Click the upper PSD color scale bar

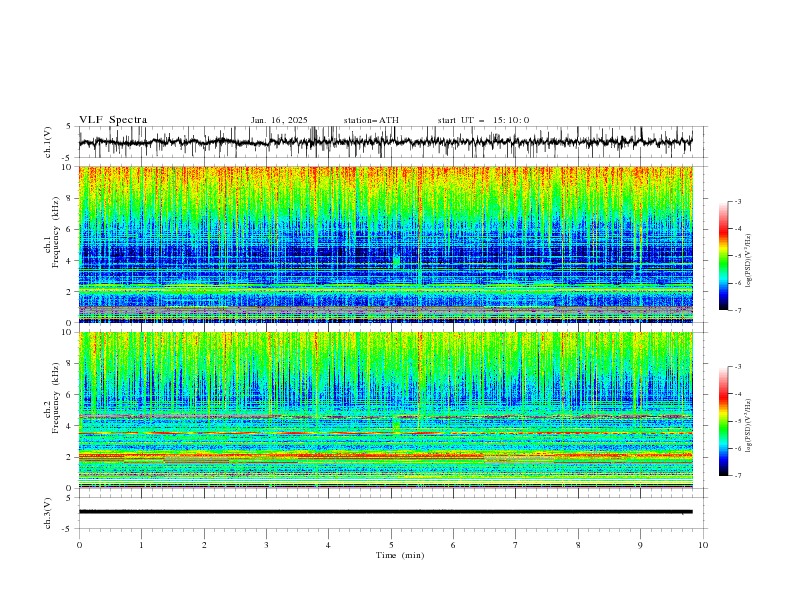(x=723, y=256)
